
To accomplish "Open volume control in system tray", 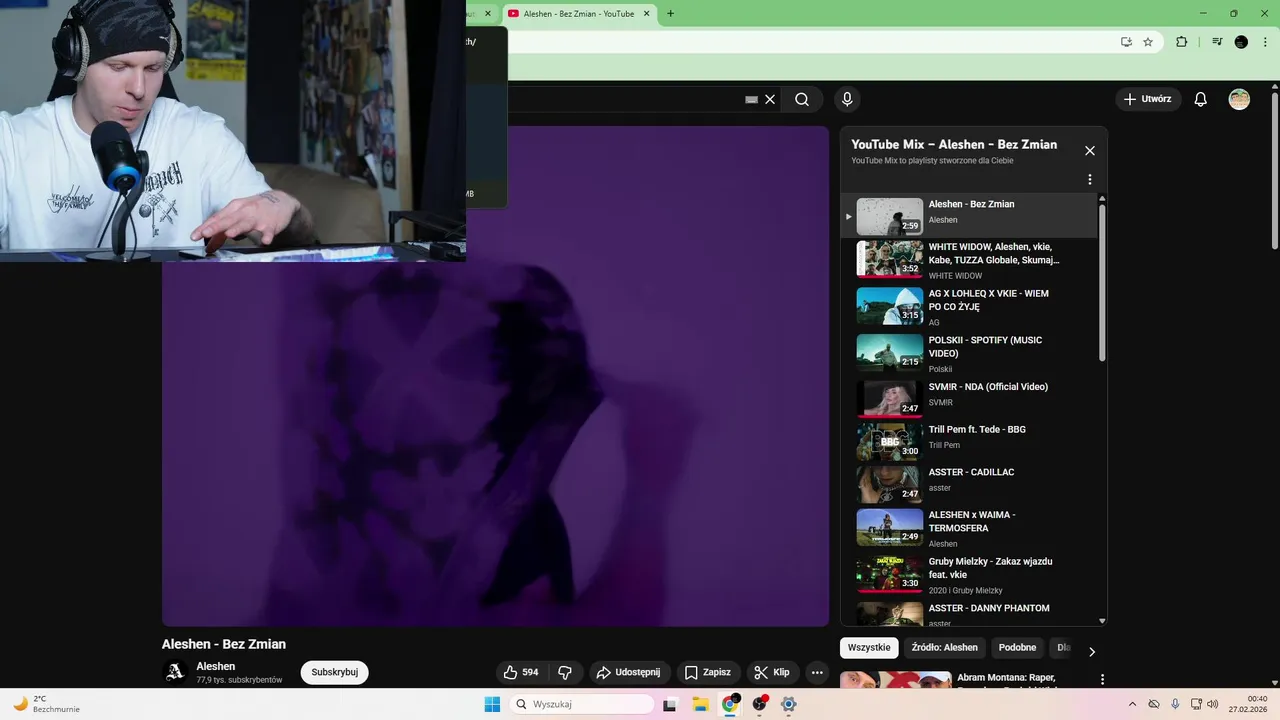I will point(1213,704).
